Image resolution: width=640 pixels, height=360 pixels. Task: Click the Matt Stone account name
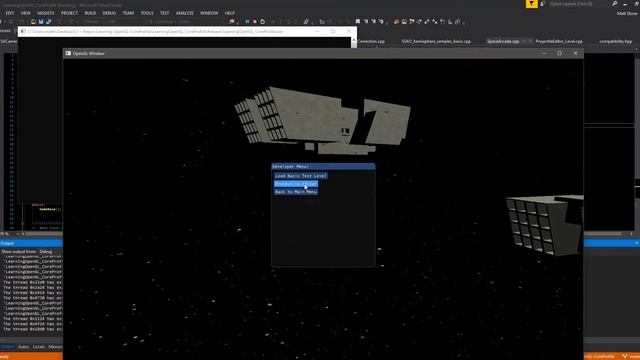tap(627, 13)
